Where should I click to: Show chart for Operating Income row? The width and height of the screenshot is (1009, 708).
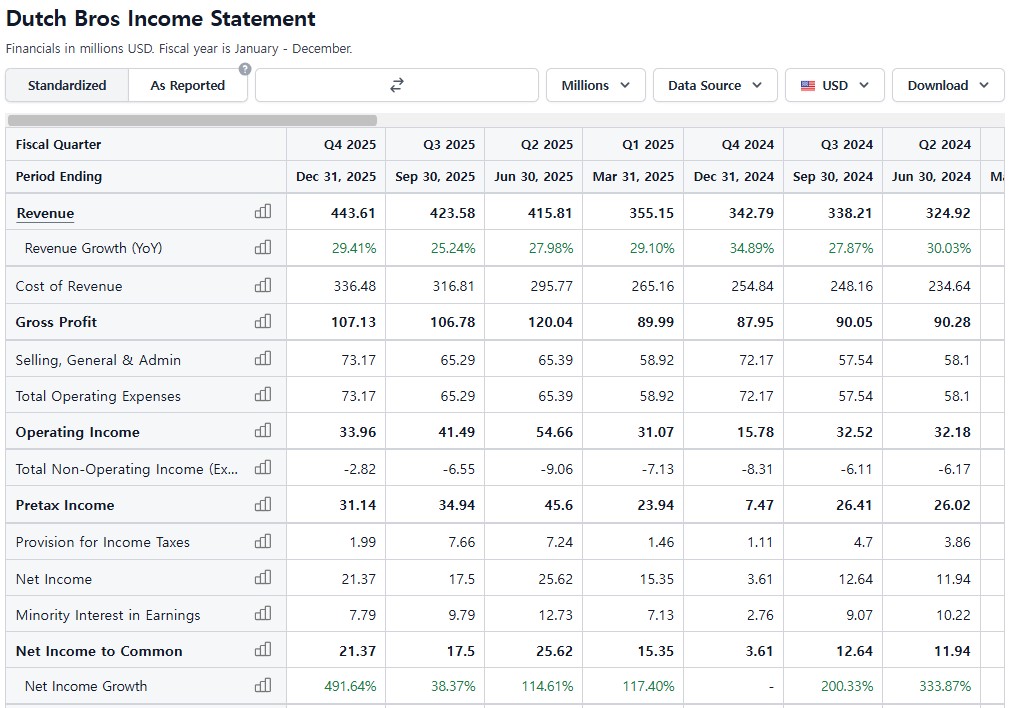click(x=263, y=431)
